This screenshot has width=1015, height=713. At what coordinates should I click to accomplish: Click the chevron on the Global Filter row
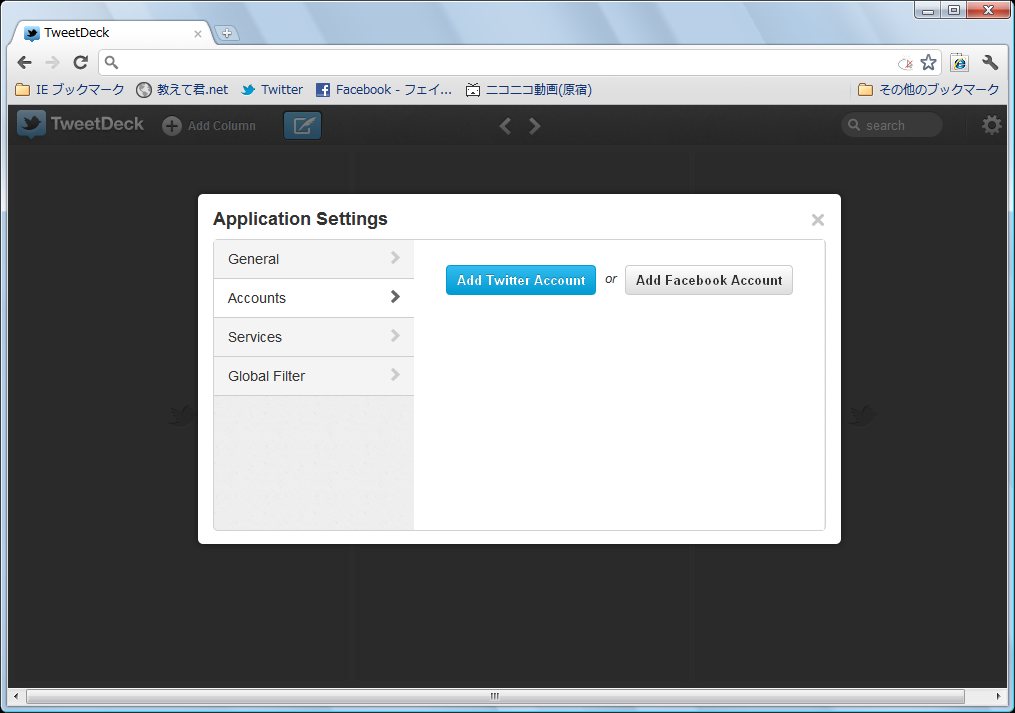395,374
